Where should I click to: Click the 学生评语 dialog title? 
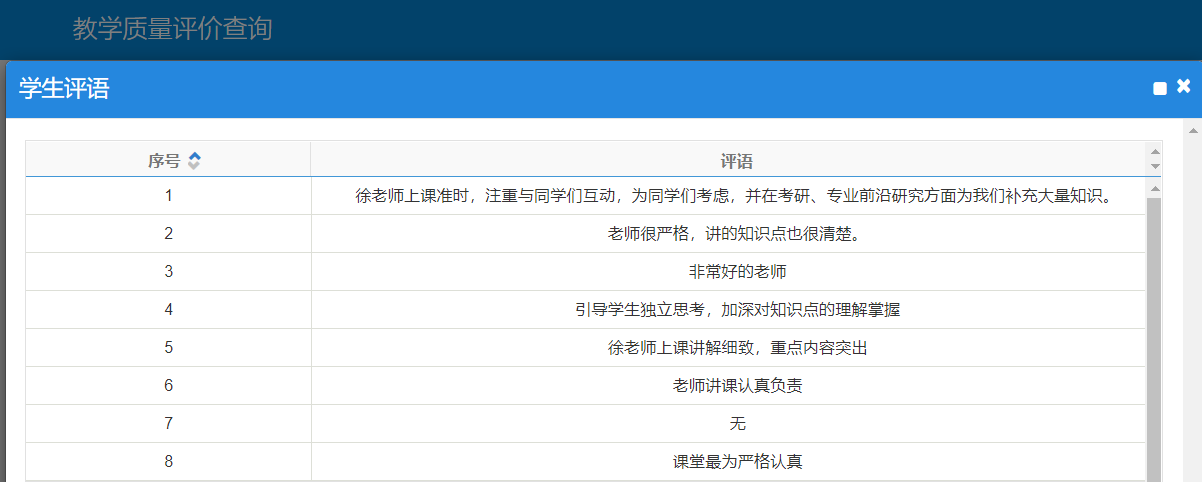[x=64, y=89]
